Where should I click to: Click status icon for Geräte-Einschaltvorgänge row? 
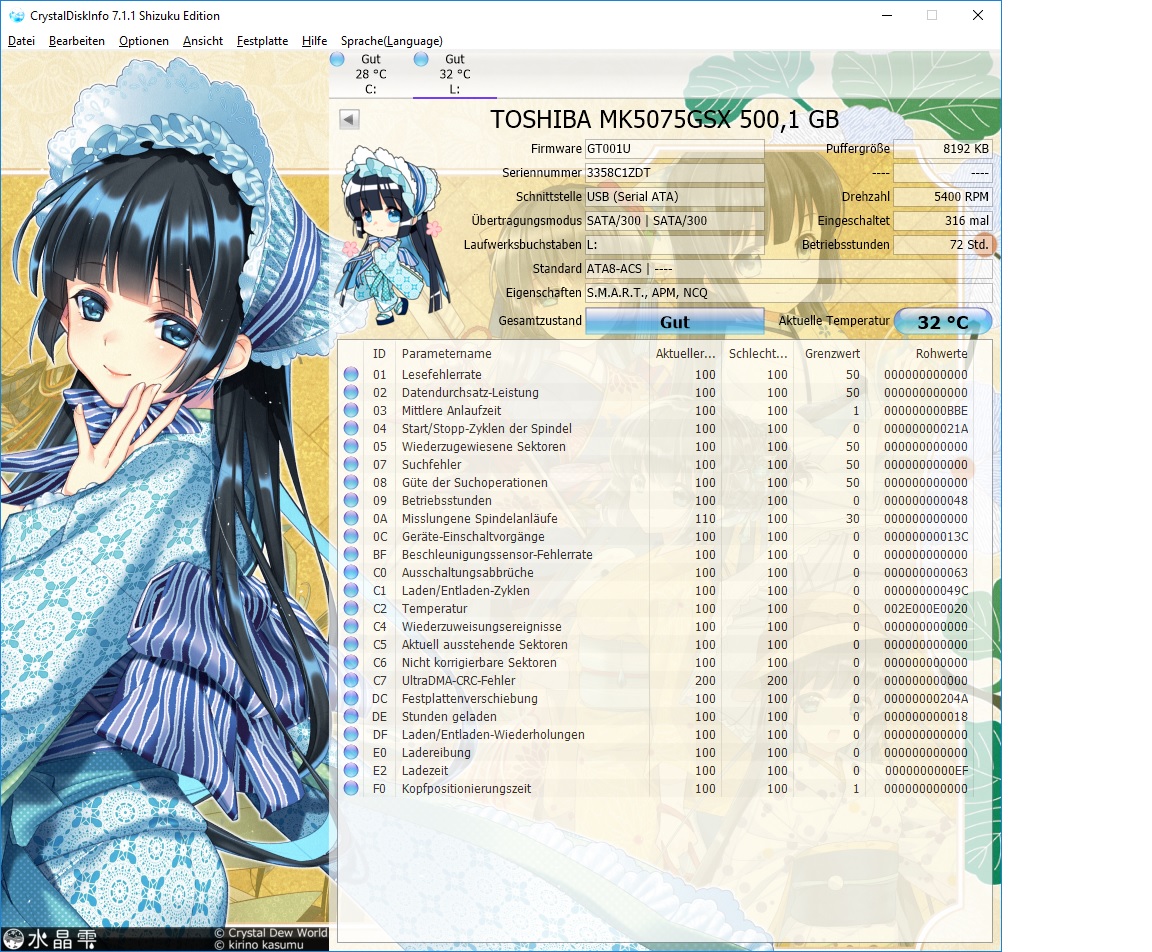click(351, 536)
